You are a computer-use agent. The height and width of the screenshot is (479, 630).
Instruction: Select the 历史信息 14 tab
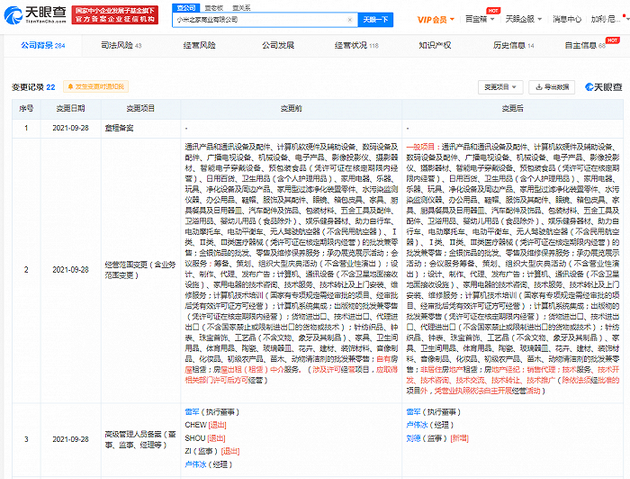click(x=513, y=45)
